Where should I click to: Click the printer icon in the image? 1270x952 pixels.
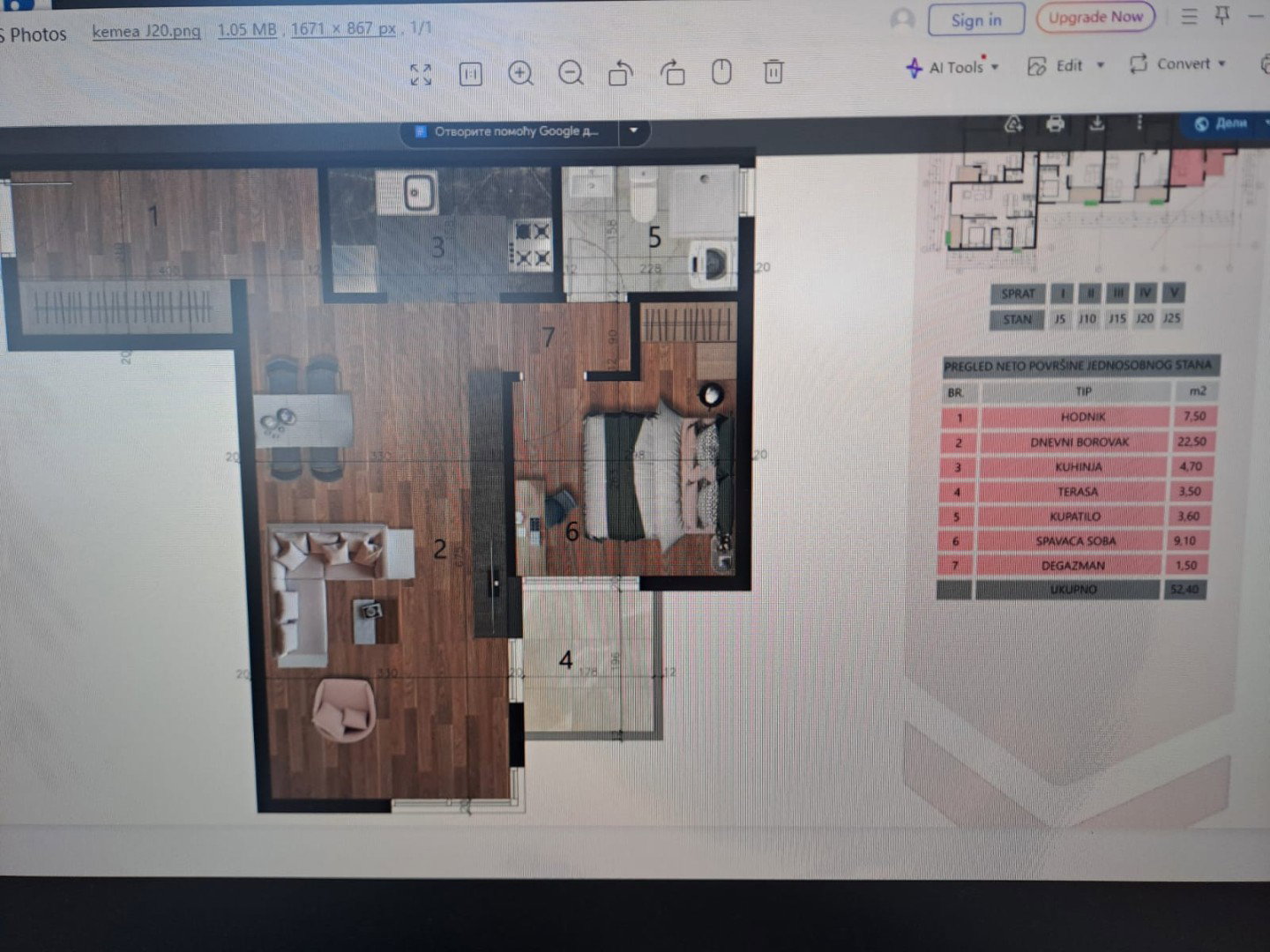(x=1055, y=124)
